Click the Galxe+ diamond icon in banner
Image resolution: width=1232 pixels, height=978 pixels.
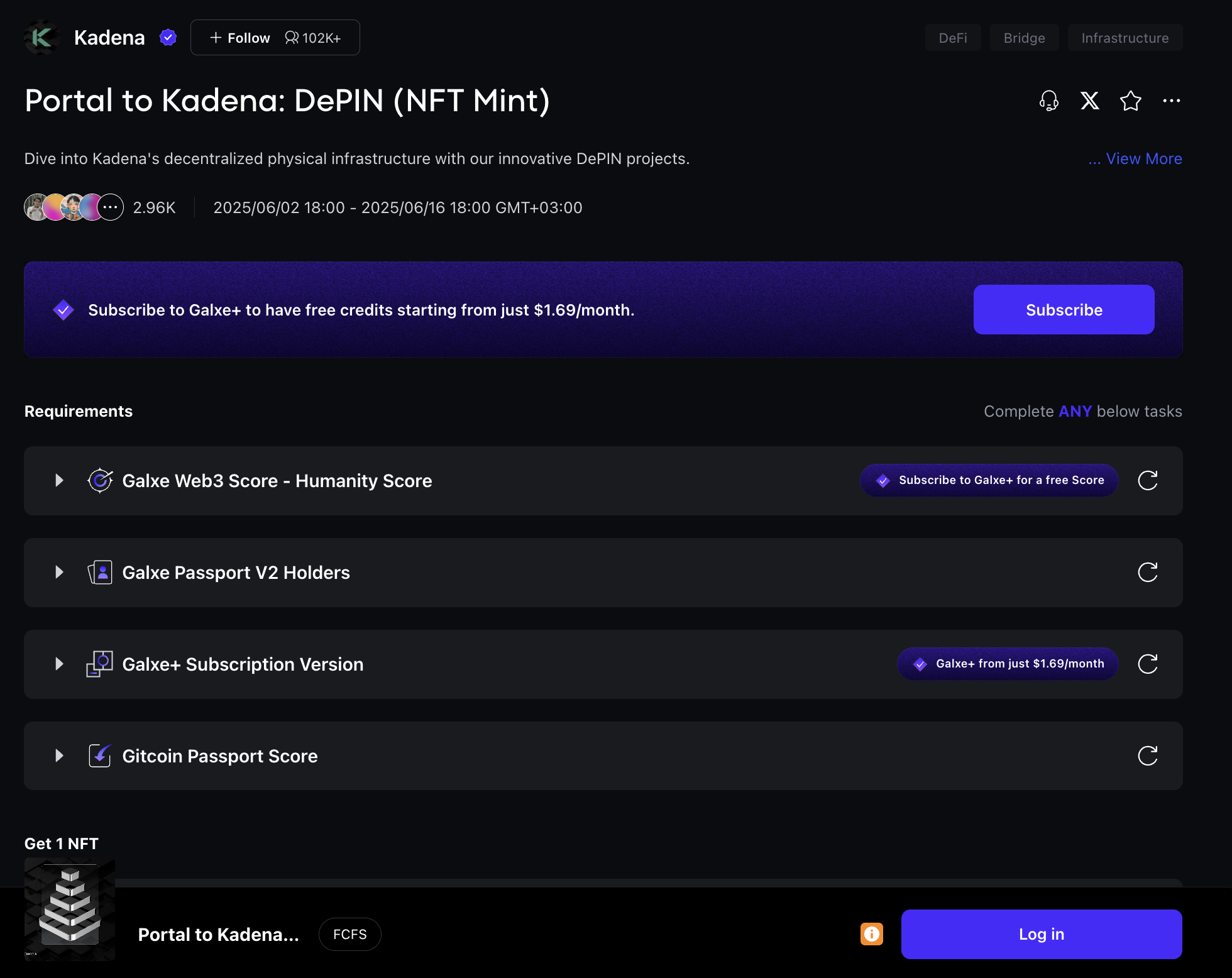(x=63, y=310)
